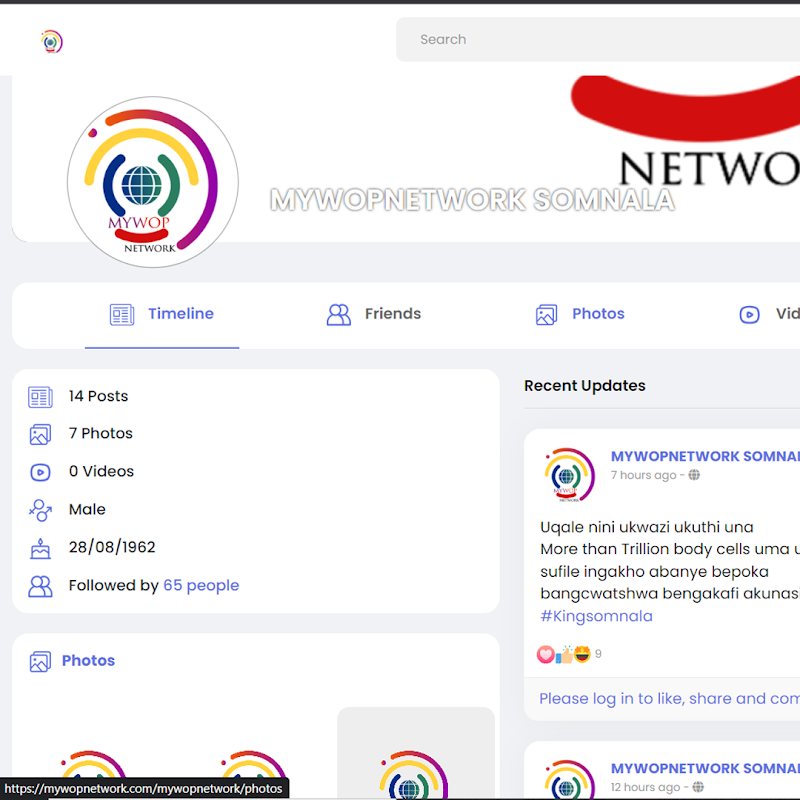800x800 pixels.
Task: Select the Timeline tab
Action: (162, 314)
